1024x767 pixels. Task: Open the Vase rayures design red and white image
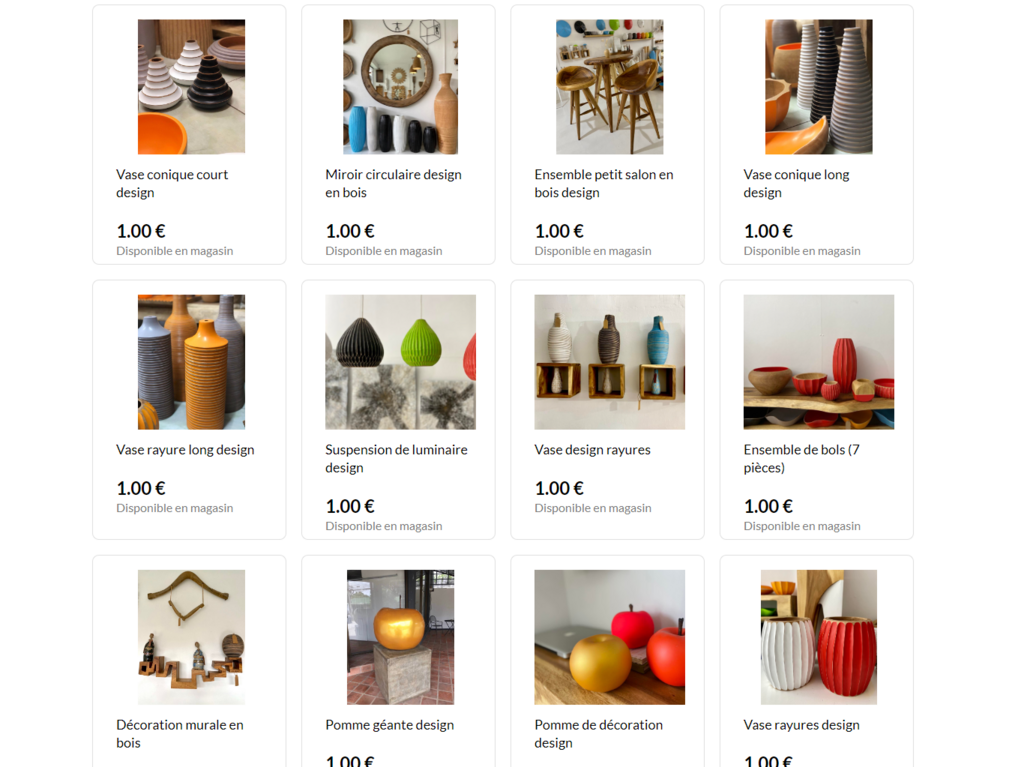click(818, 637)
